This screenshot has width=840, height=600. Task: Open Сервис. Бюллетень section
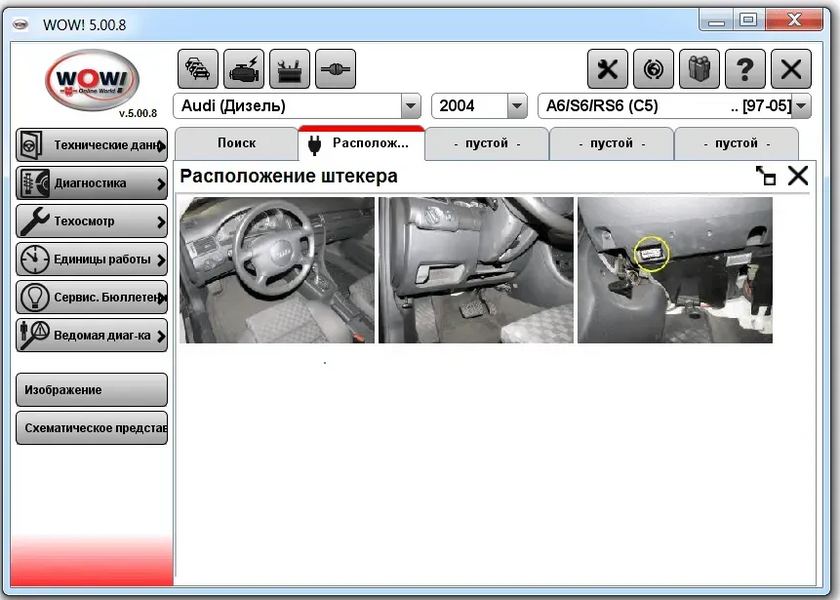coord(92,297)
